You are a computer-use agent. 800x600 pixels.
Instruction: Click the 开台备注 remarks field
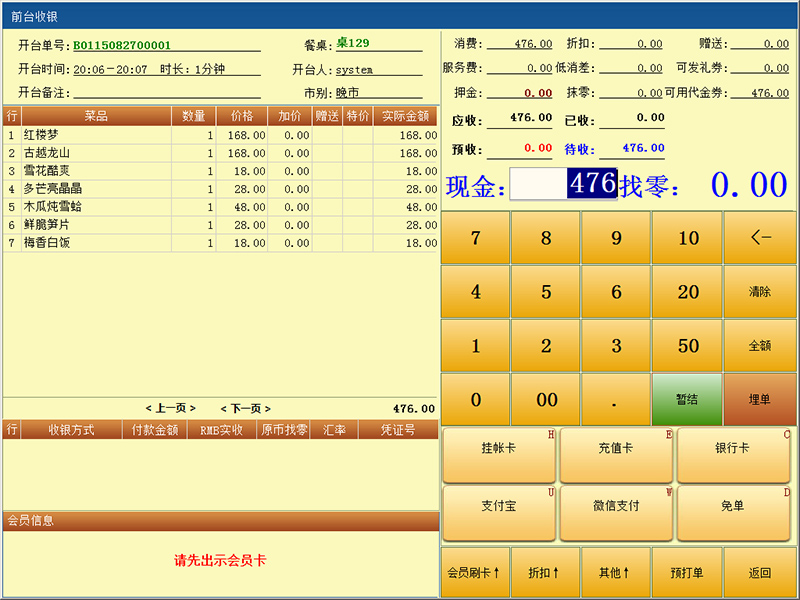[x=167, y=92]
